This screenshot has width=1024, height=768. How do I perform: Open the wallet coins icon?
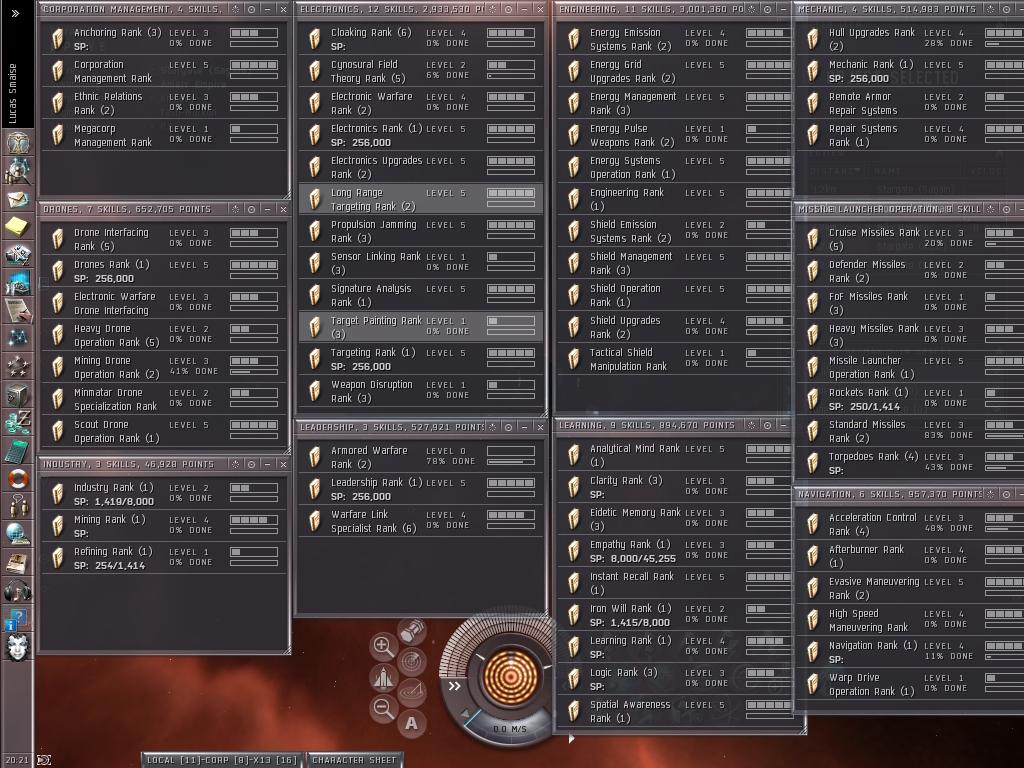[x=18, y=423]
